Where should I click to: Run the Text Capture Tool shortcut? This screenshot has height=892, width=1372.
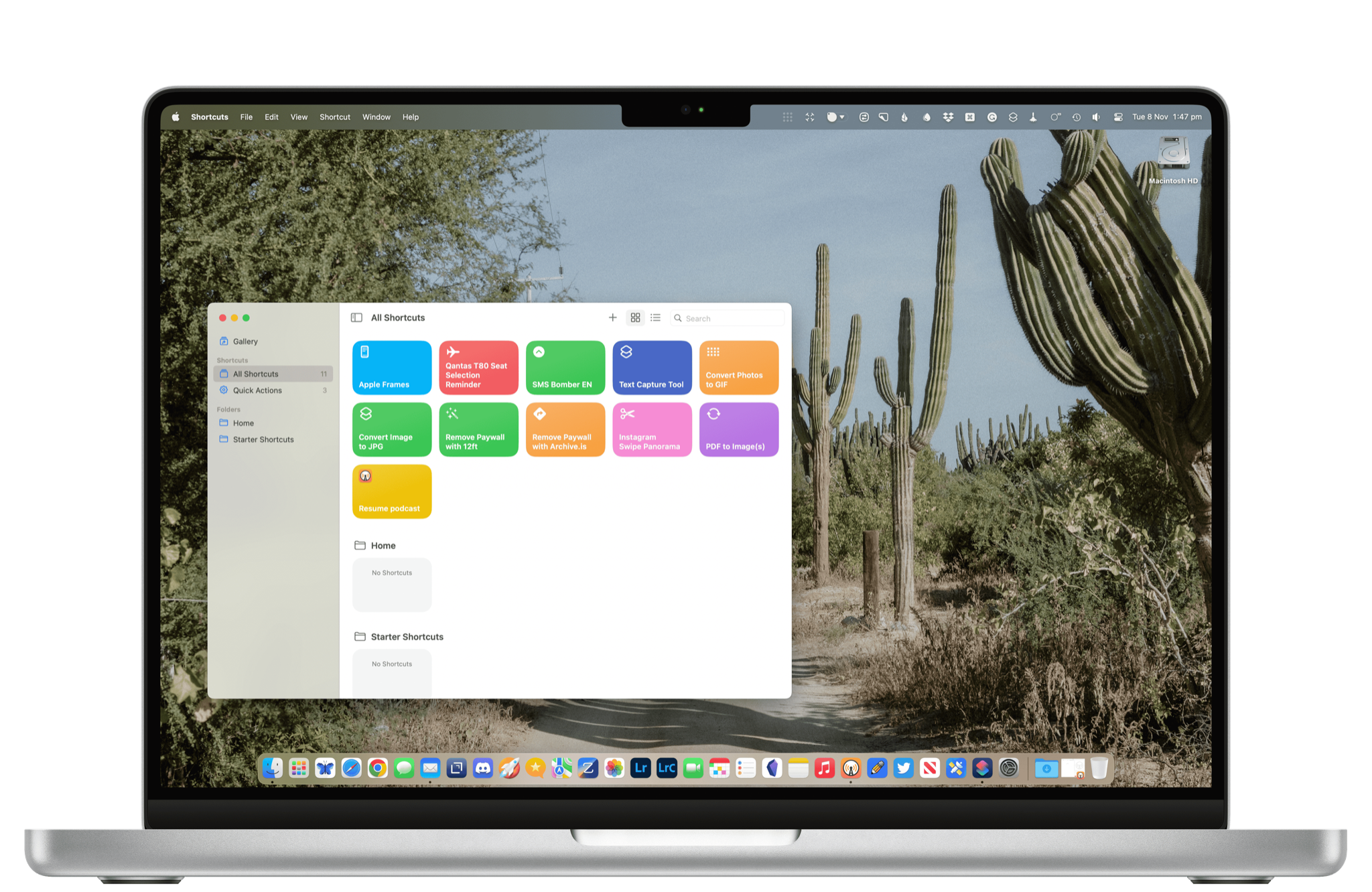[652, 368]
